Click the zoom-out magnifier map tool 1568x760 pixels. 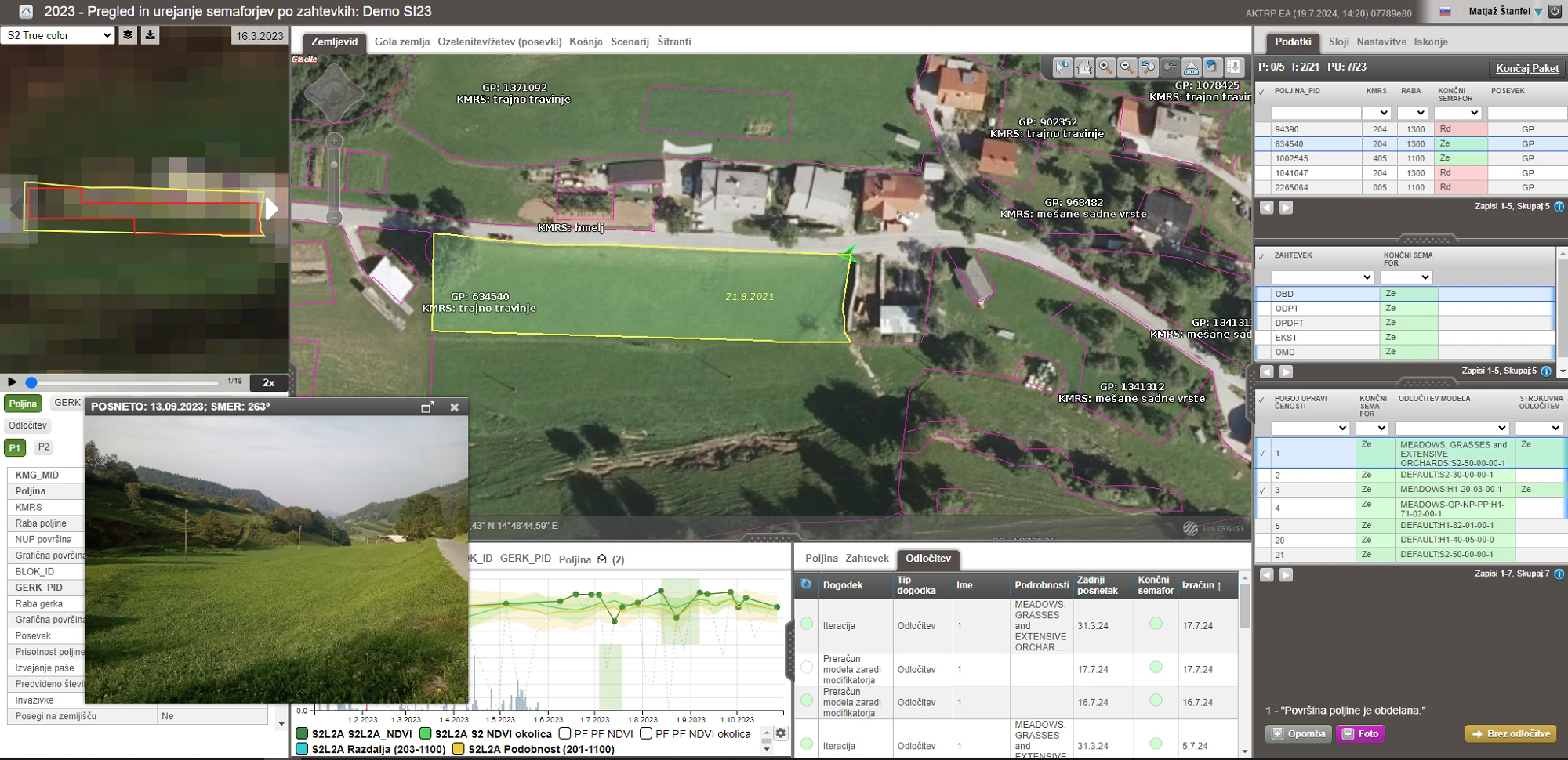pos(1127,67)
